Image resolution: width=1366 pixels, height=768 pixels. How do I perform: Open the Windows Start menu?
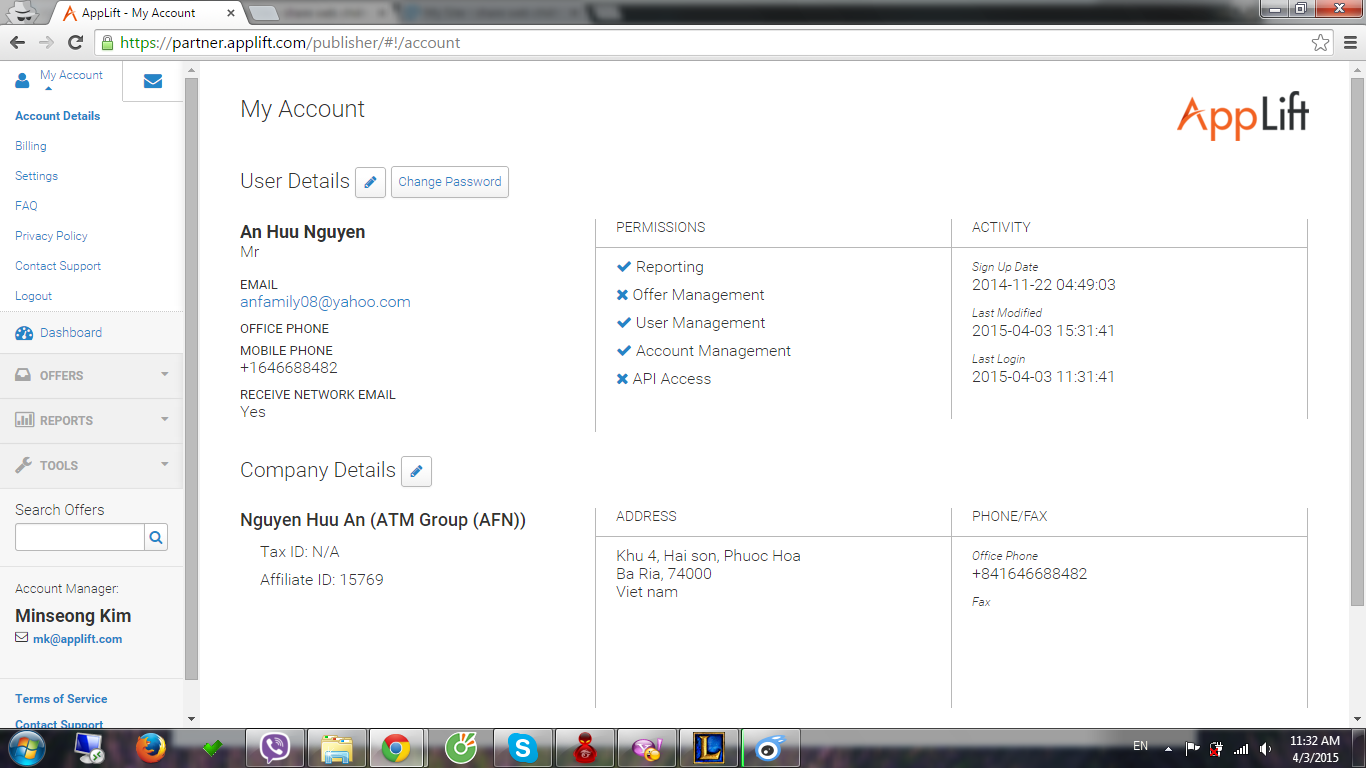tap(25, 748)
